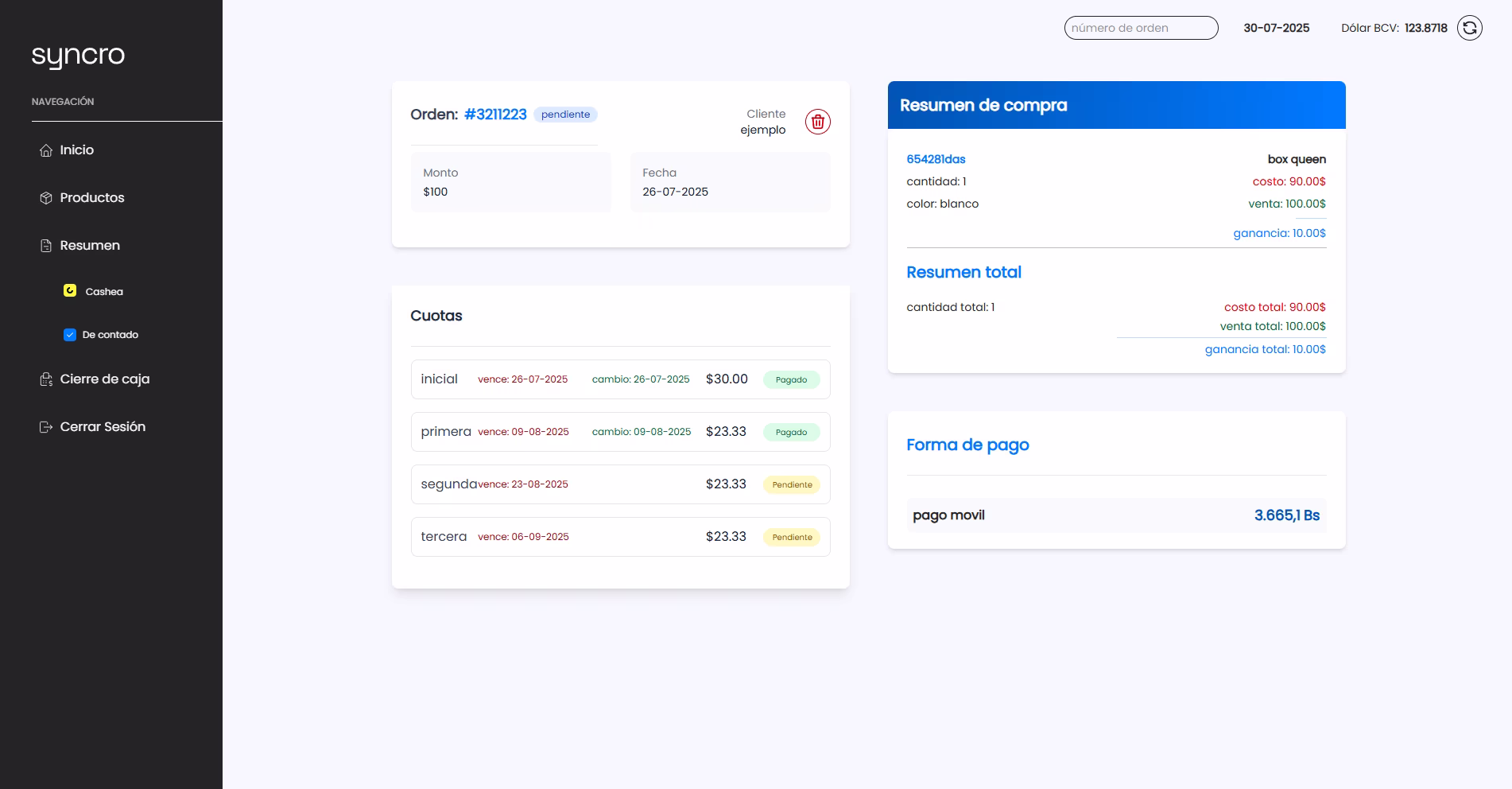Click the Cliente ejemplo name
1512x789 pixels.
click(x=763, y=130)
